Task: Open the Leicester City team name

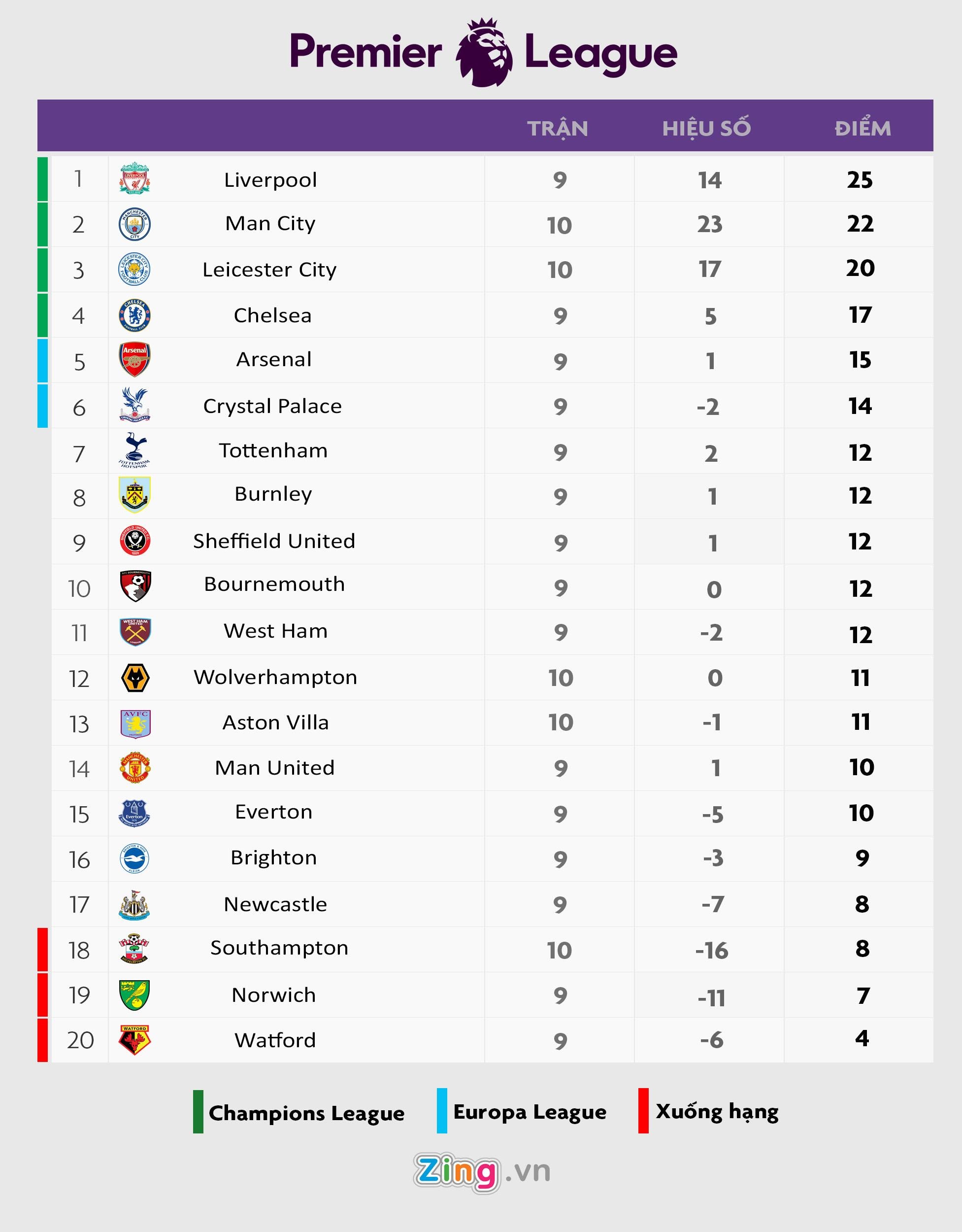Action: pyautogui.click(x=269, y=270)
